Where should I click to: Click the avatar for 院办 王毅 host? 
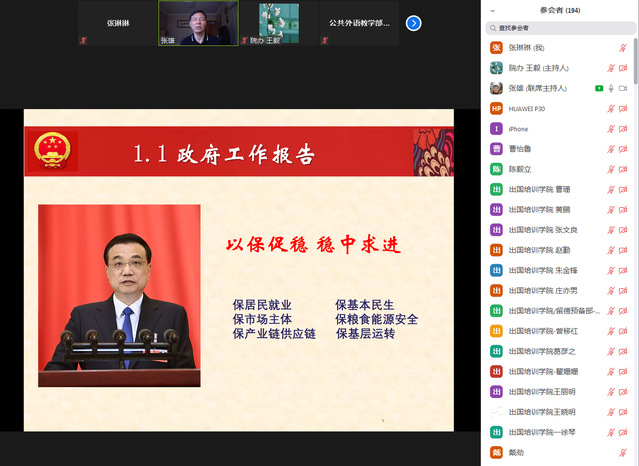coord(496,68)
